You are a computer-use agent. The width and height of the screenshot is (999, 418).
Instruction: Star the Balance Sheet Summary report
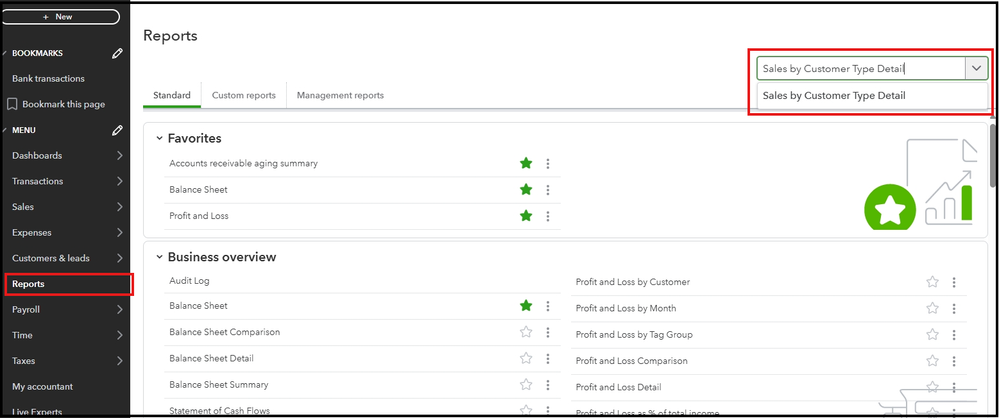[526, 384]
